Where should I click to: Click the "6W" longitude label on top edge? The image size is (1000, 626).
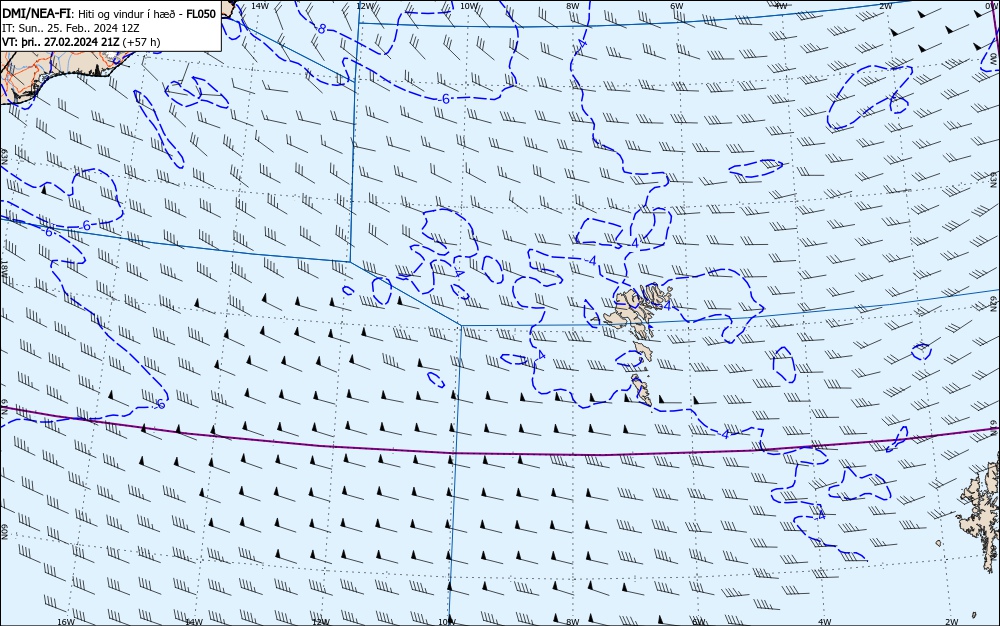point(677,5)
